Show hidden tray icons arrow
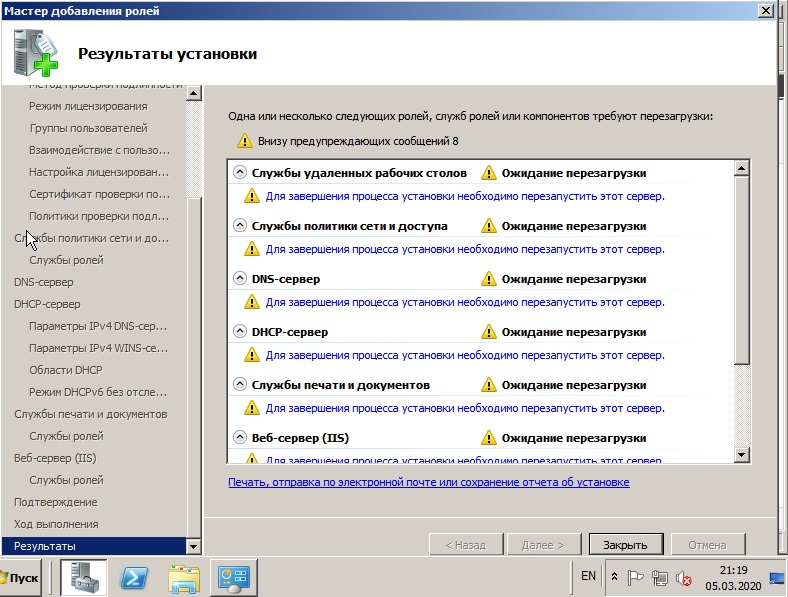Viewport: 788px width, 597px height. pos(614,577)
